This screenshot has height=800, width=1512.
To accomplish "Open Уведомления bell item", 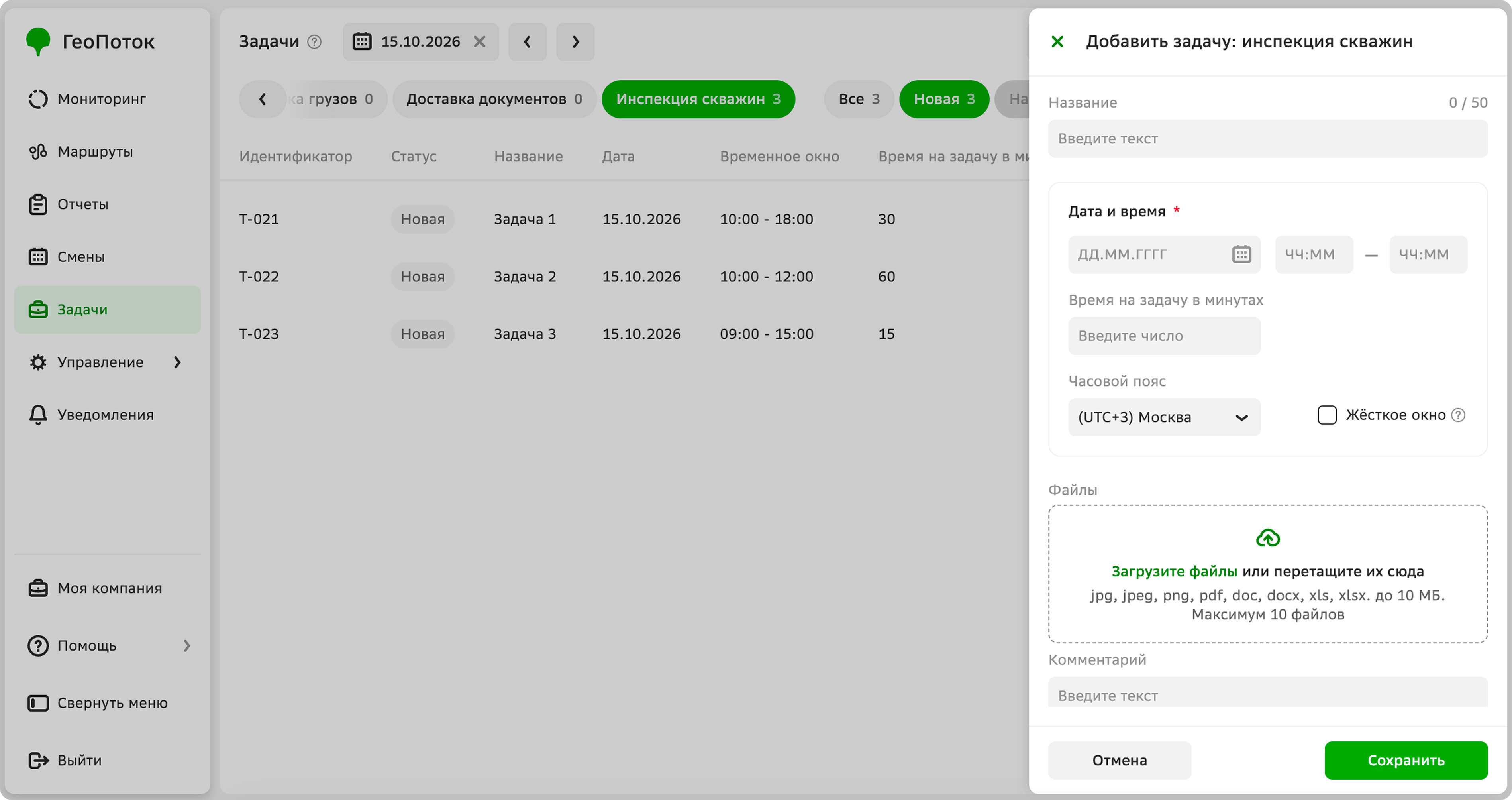I will [108, 415].
